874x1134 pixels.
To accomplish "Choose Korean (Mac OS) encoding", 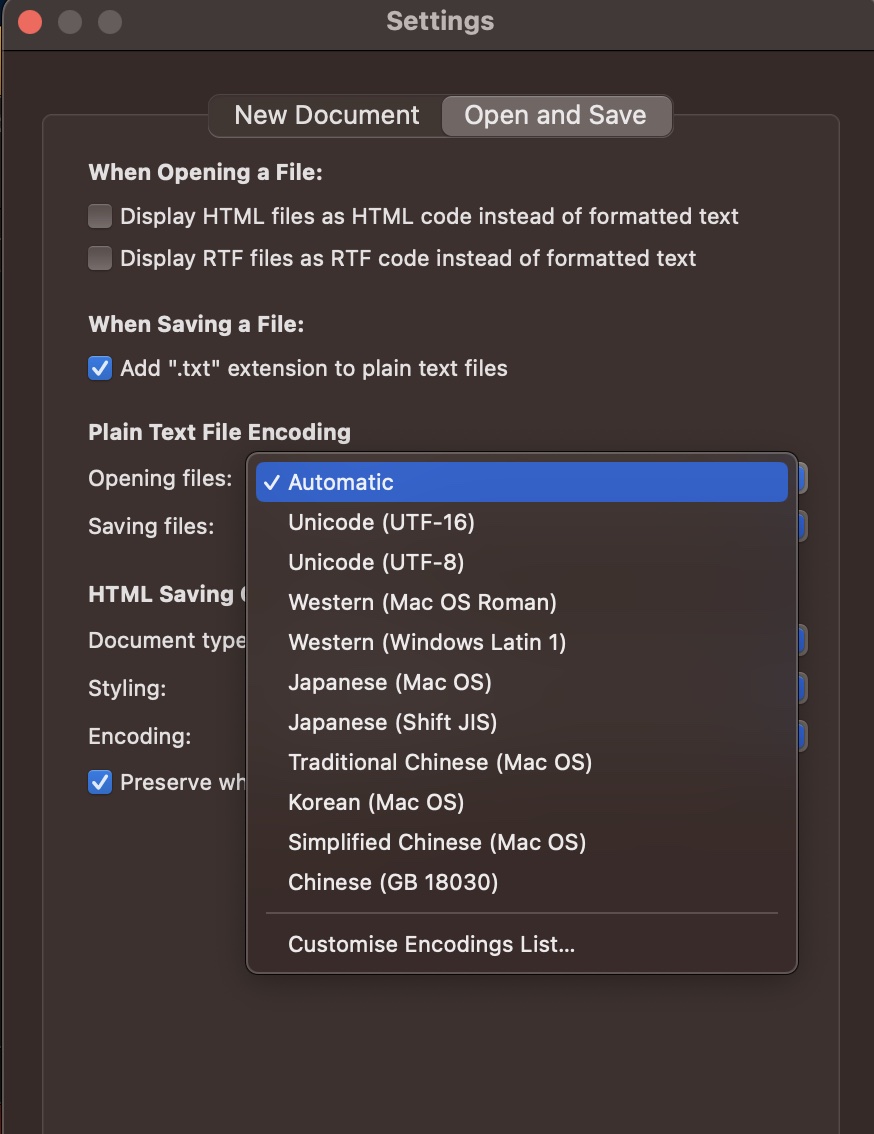I will click(378, 802).
